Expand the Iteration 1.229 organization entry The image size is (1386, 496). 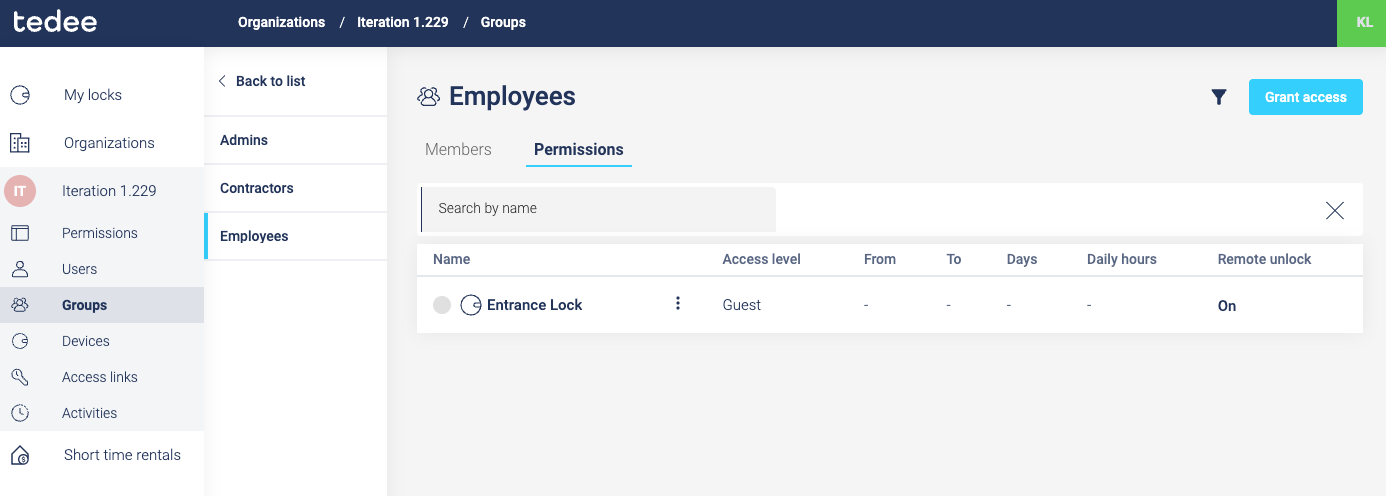click(x=108, y=191)
